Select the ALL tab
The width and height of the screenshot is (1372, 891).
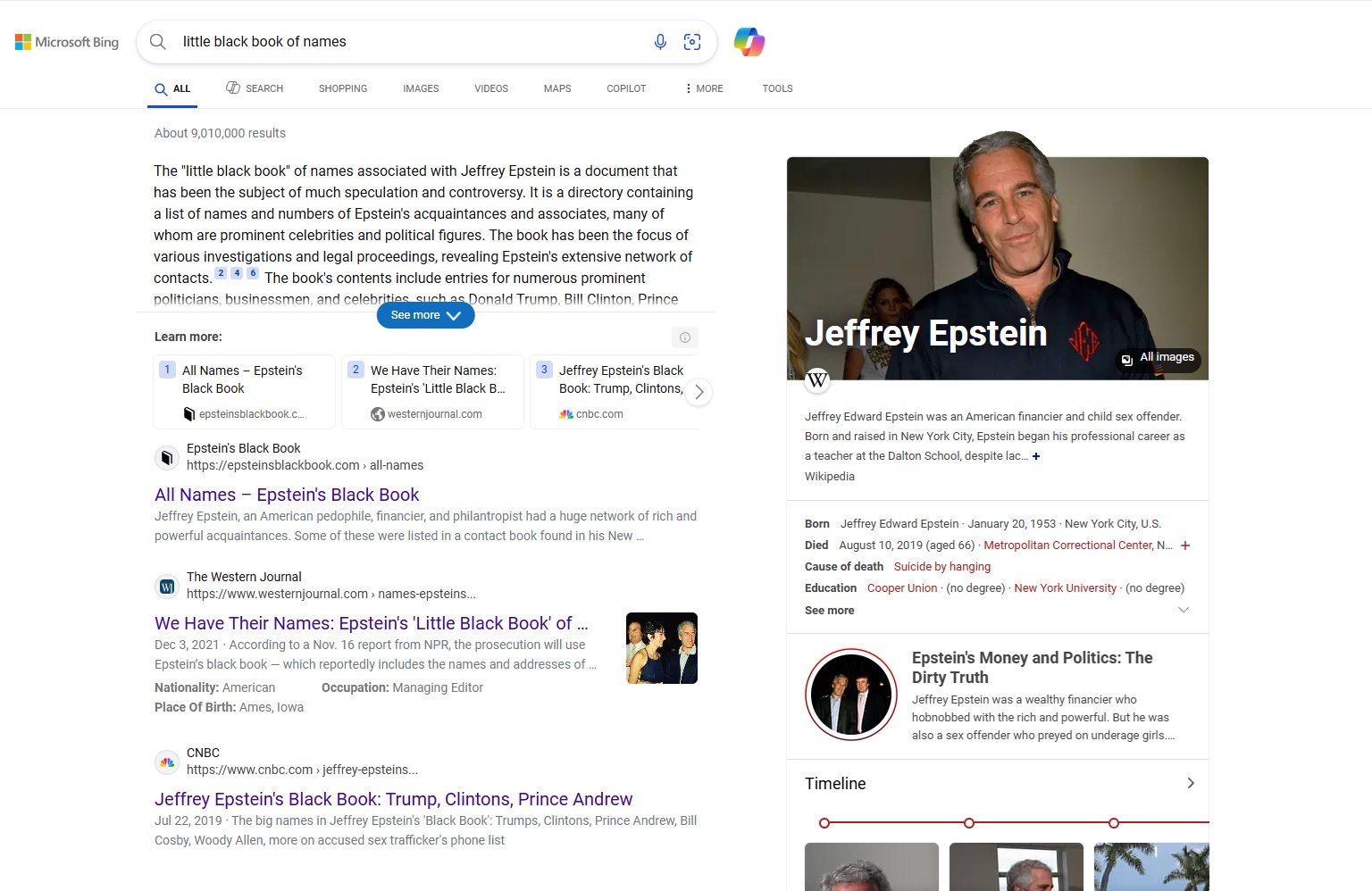(x=172, y=88)
